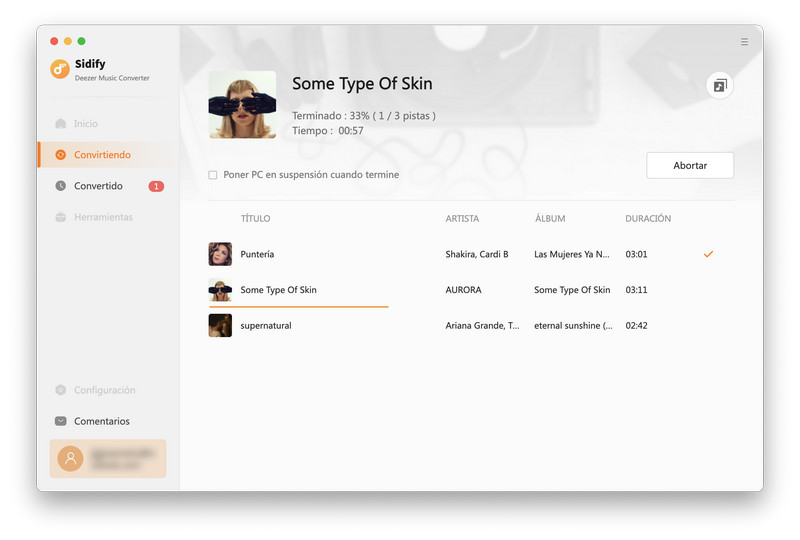Click the Some Type Of Skin album cell
Image resolution: width=800 pixels, height=540 pixels.
(572, 290)
